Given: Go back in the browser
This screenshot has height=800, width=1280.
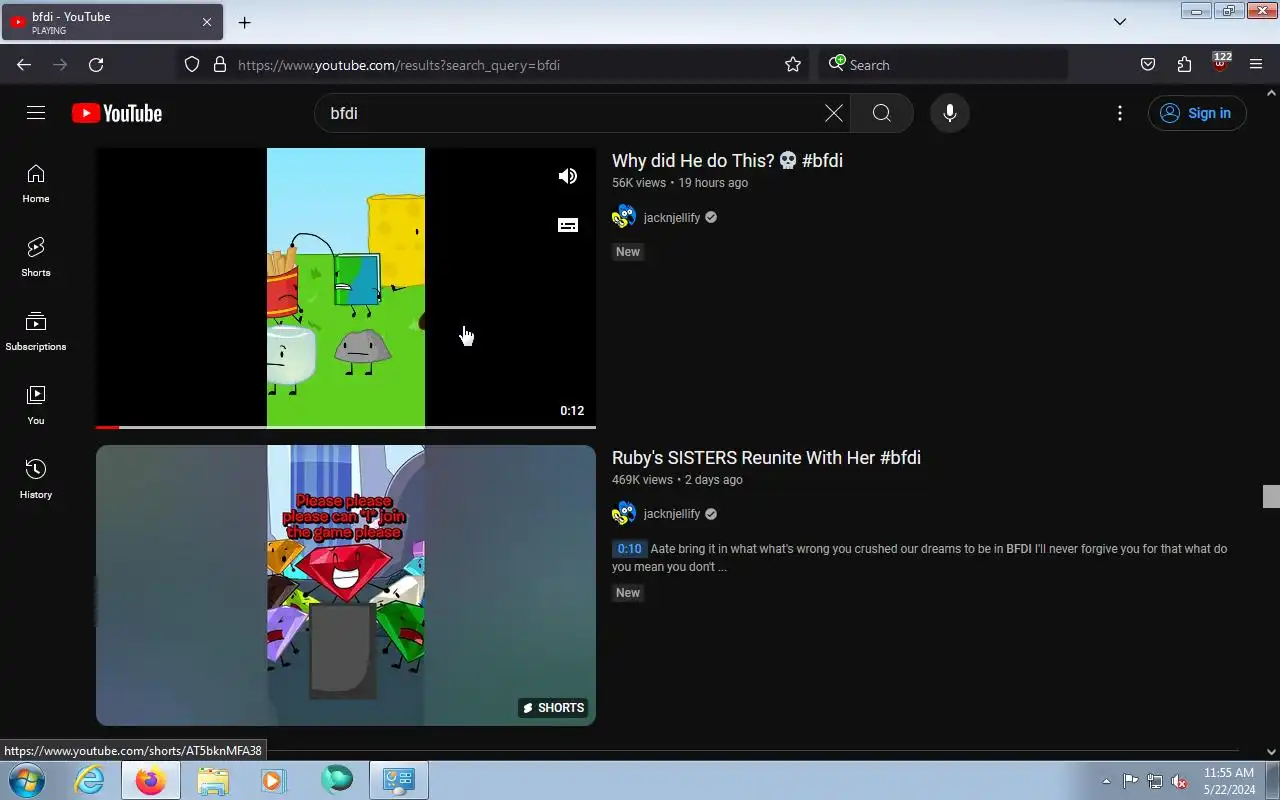Looking at the screenshot, I should coord(24,65).
